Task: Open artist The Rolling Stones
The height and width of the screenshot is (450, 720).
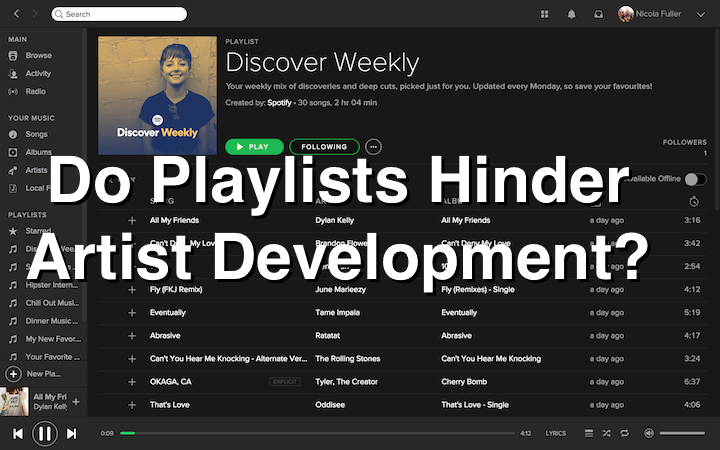Action: pyautogui.click(x=348, y=359)
